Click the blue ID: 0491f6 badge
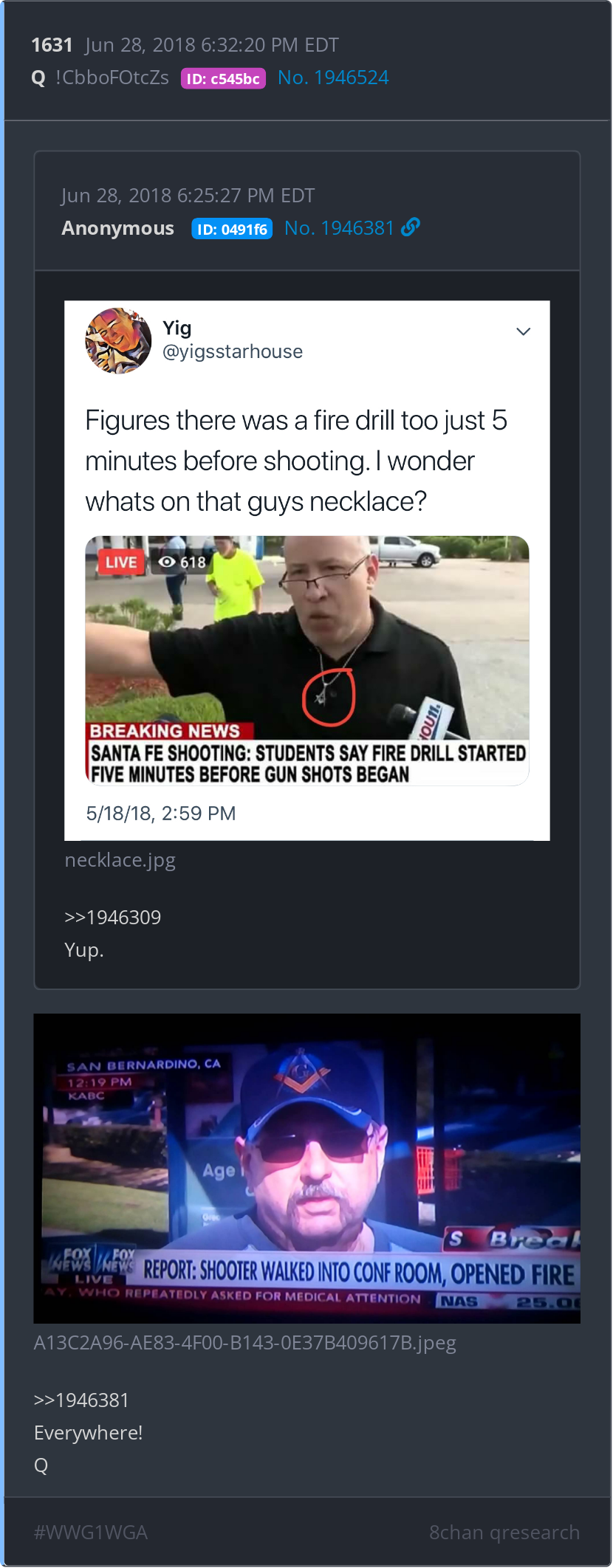The height and width of the screenshot is (1568, 613). click(232, 229)
